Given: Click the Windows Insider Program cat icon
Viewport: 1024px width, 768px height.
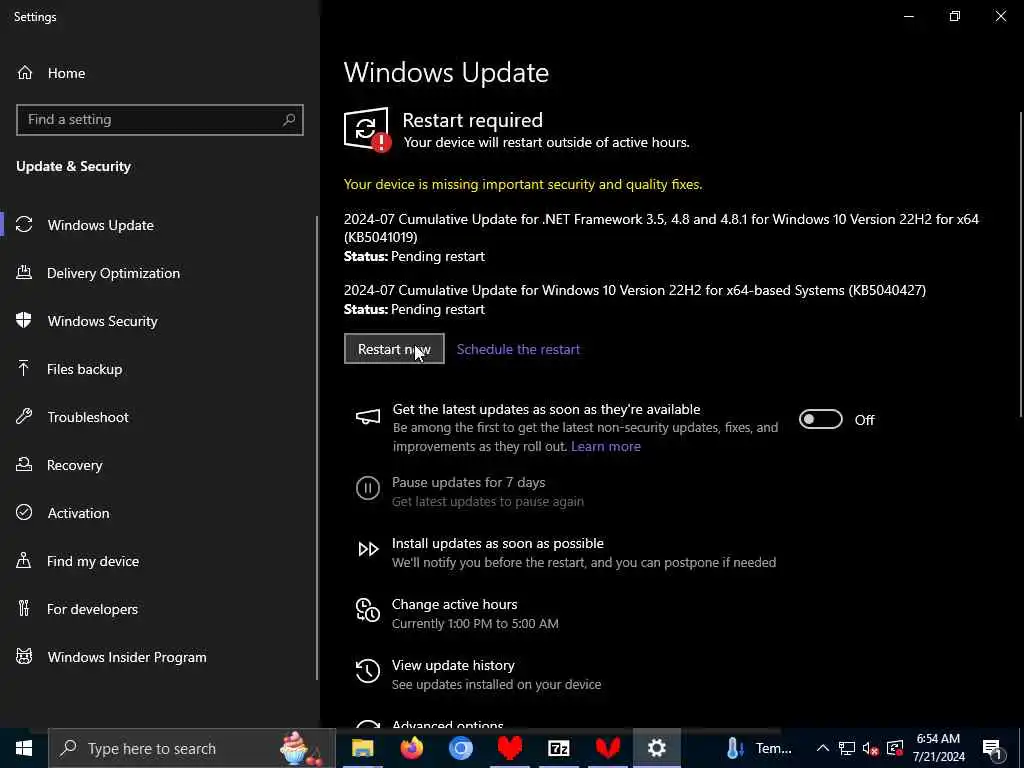Looking at the screenshot, I should [x=24, y=657].
